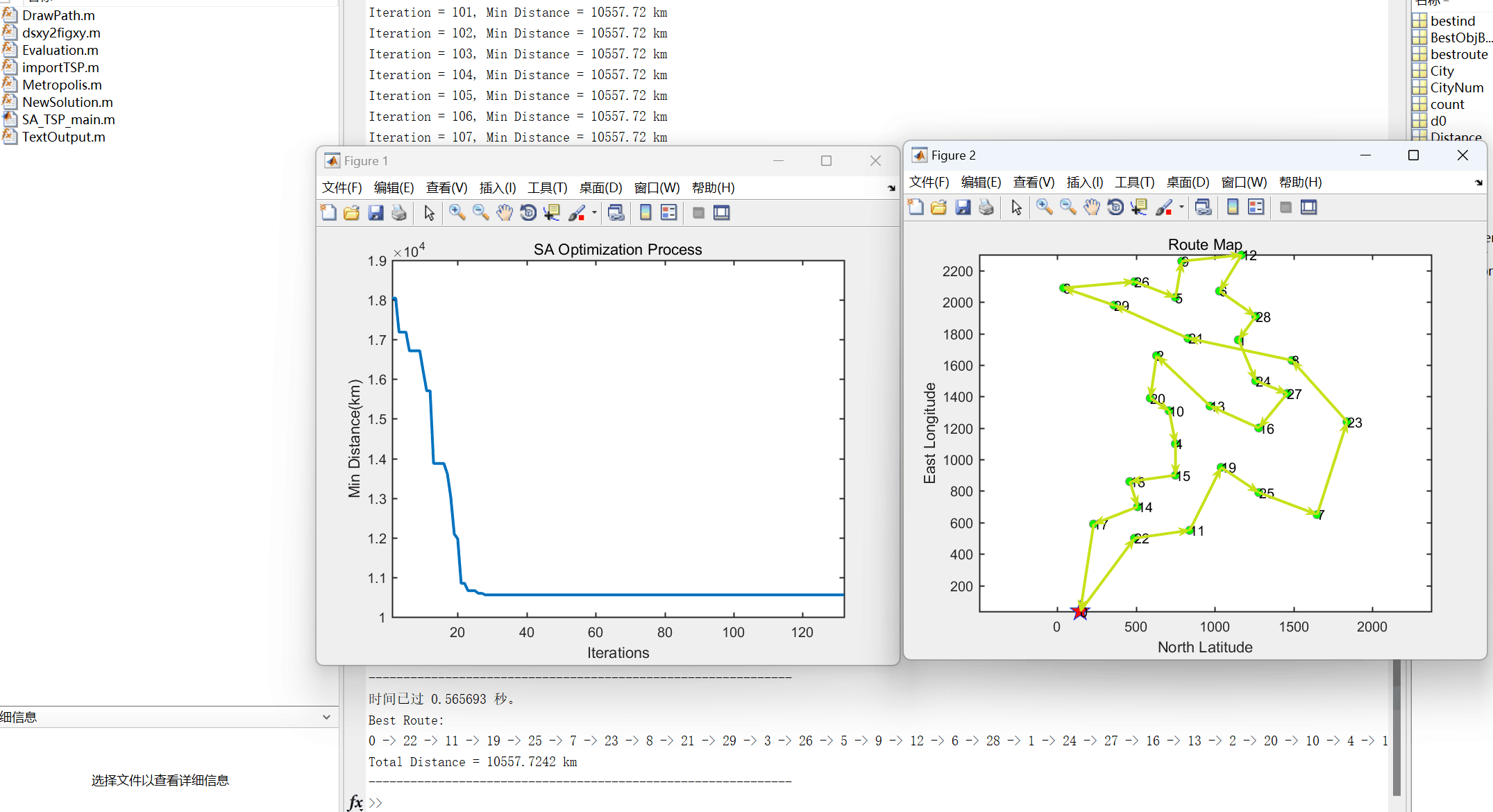
Task: Select bestroute variable in workspace
Action: [1458, 54]
